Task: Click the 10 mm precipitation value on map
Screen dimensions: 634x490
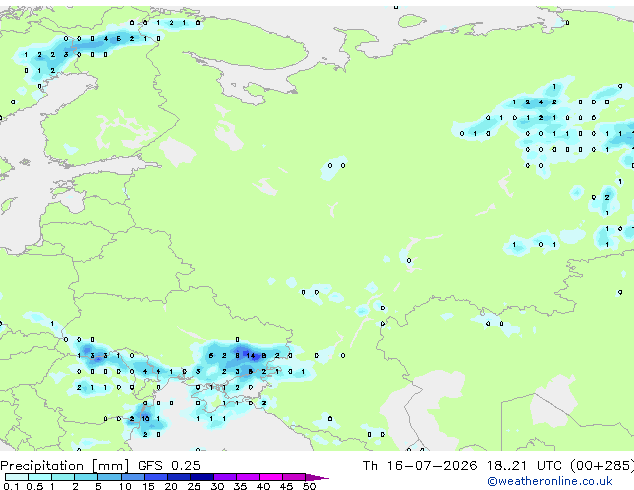Action: coord(145,419)
